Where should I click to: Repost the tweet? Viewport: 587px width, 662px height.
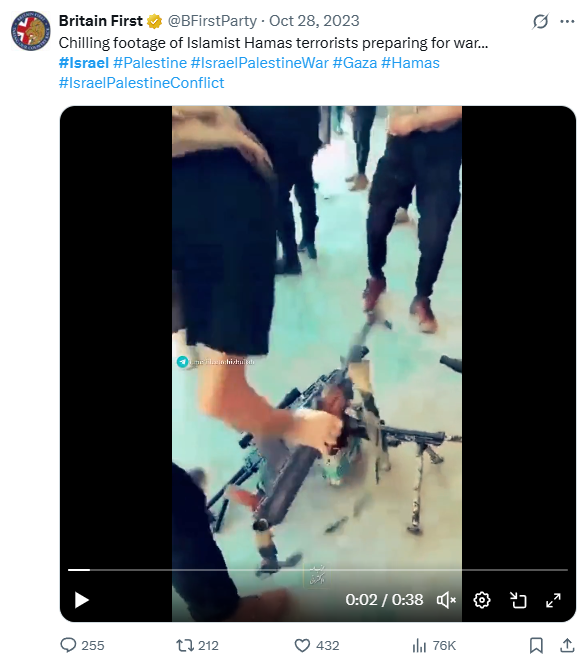[197, 646]
